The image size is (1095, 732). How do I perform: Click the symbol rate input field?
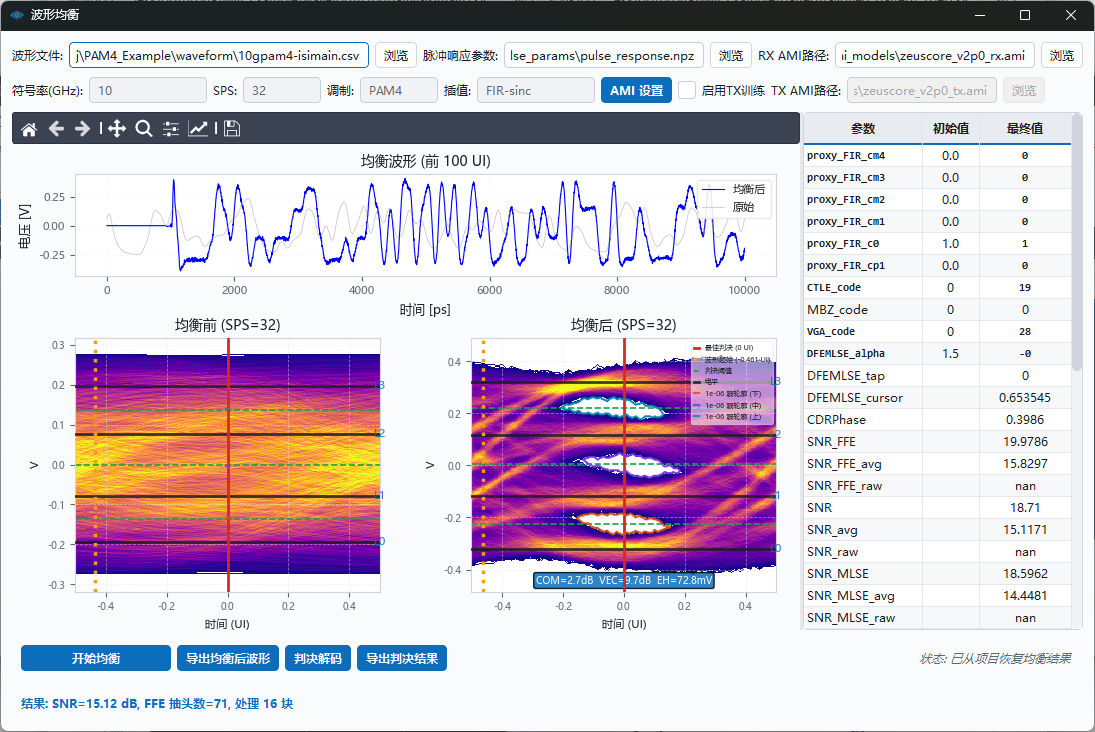(147, 90)
